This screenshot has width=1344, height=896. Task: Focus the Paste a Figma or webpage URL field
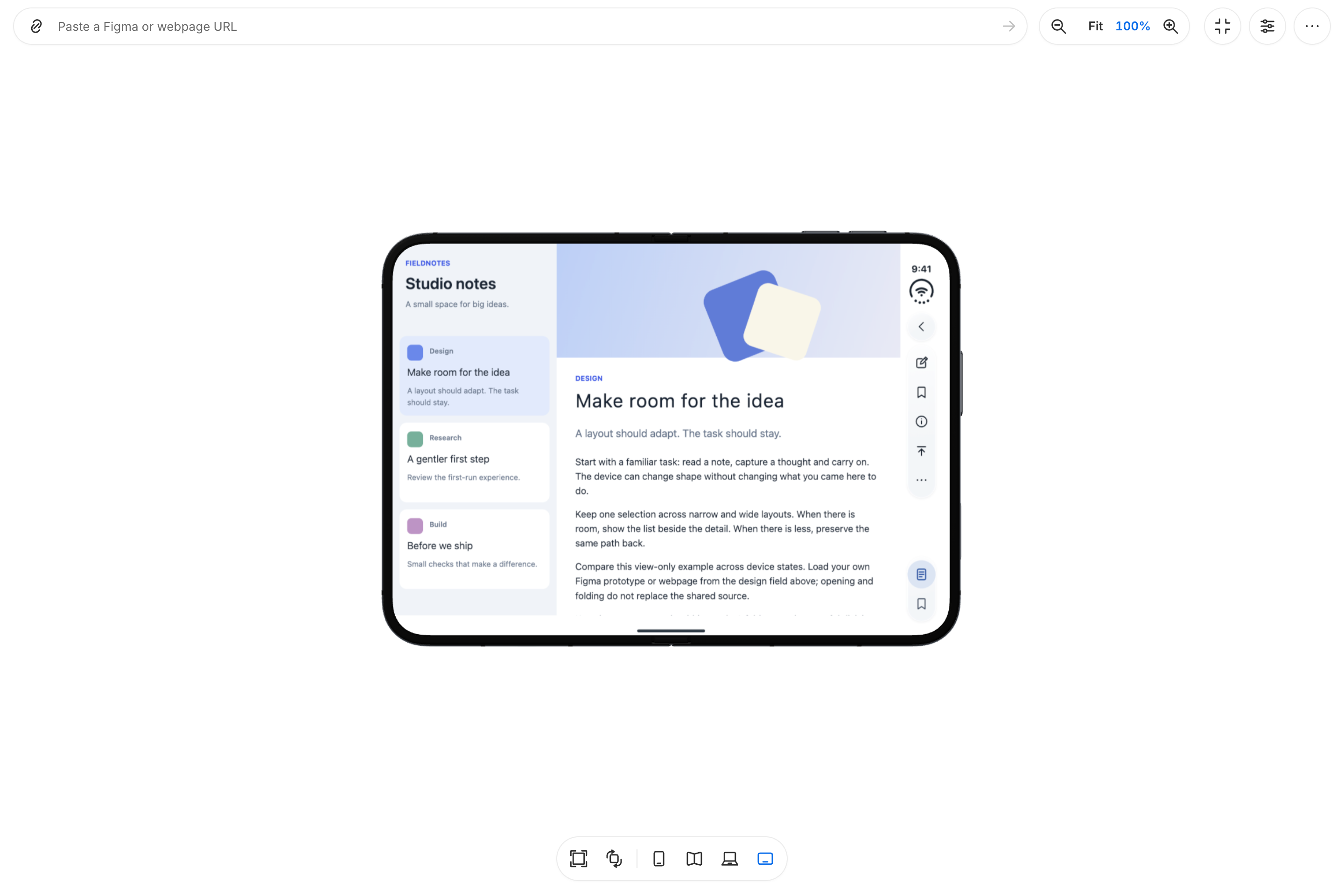pyautogui.click(x=520, y=26)
